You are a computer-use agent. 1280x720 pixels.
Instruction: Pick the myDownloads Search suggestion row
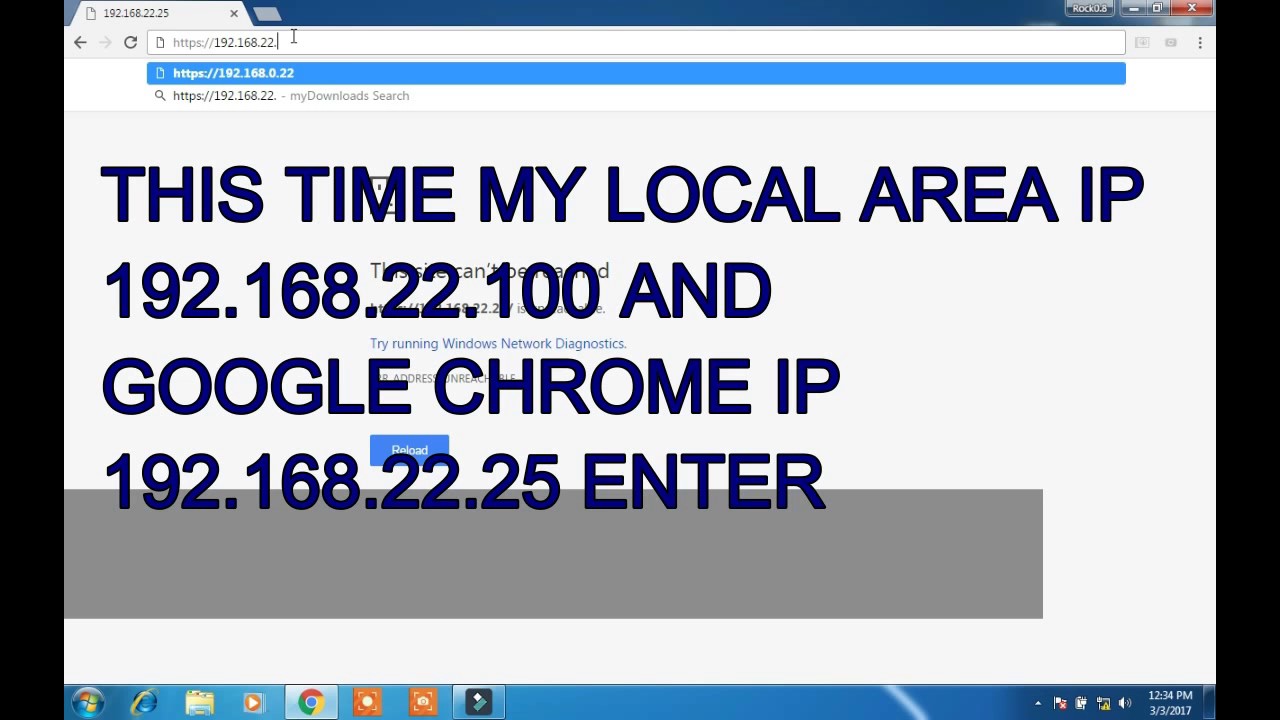click(x=636, y=96)
